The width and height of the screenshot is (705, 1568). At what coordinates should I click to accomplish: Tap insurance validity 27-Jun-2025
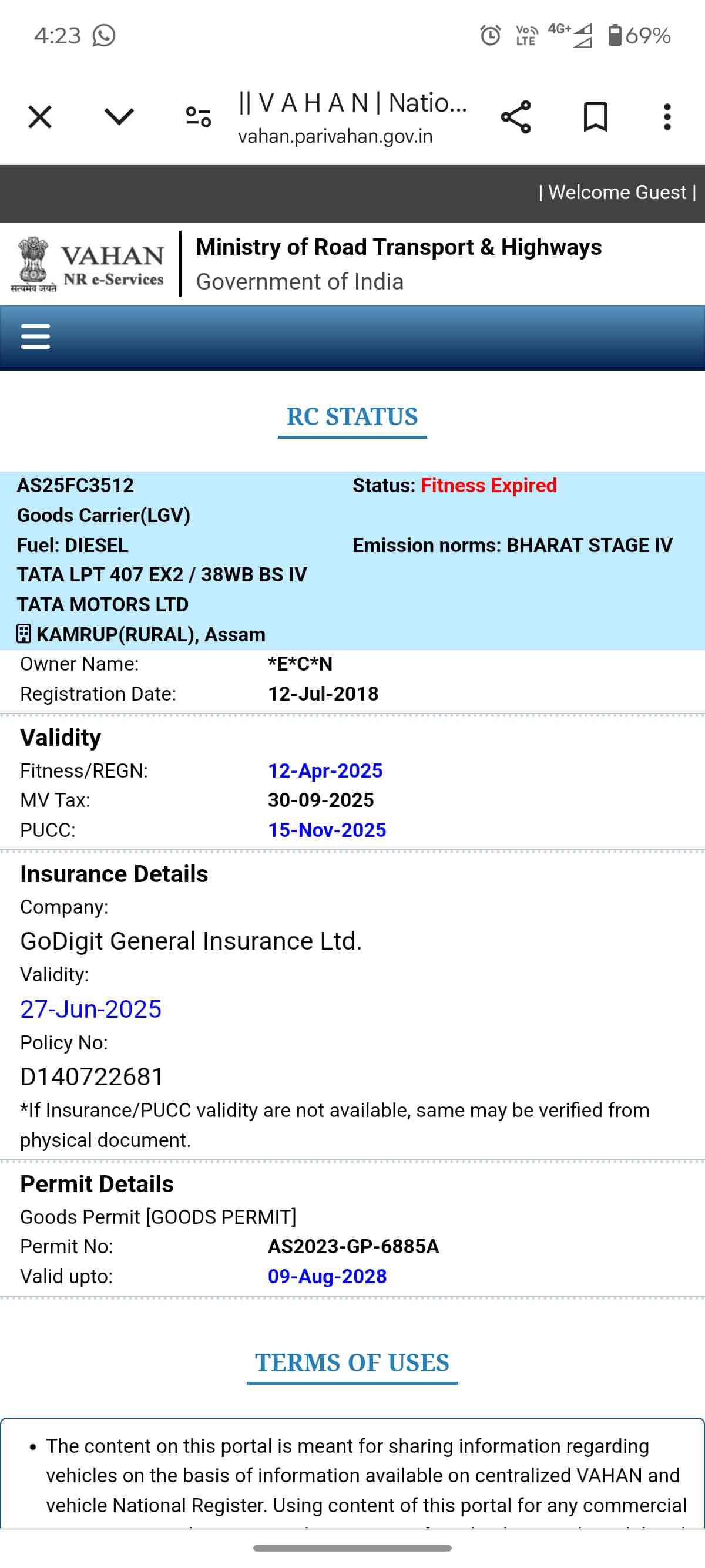click(x=90, y=1008)
